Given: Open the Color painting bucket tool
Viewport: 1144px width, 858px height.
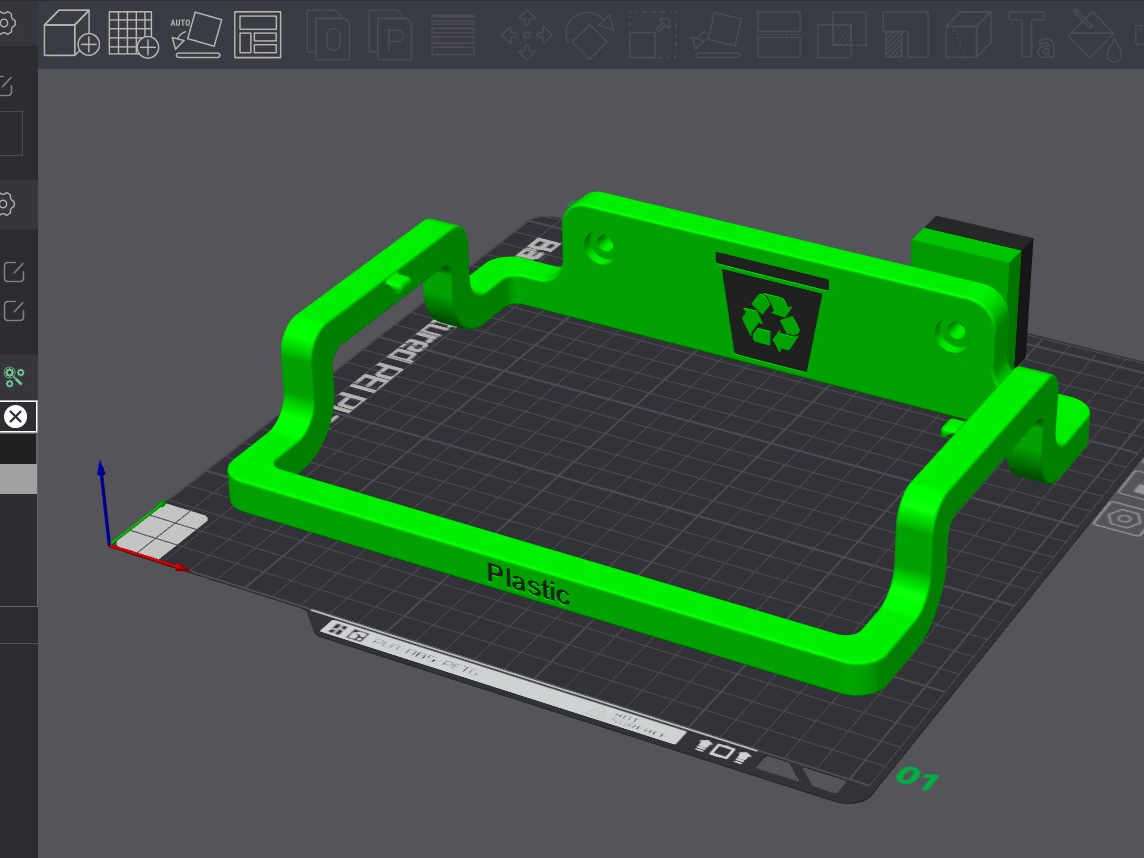Looking at the screenshot, I should (1096, 34).
